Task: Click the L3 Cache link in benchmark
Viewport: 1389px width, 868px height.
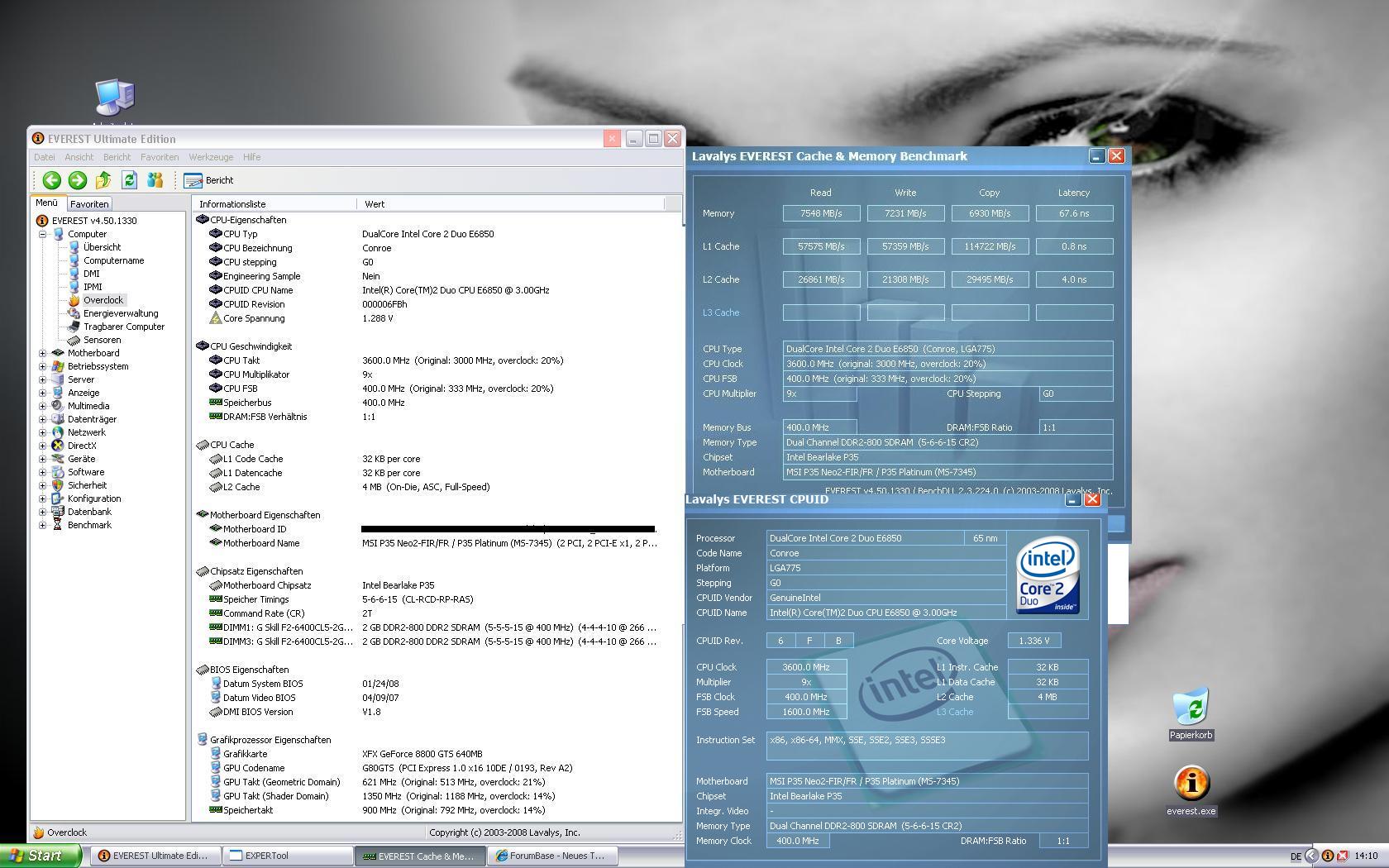Action: point(721,312)
